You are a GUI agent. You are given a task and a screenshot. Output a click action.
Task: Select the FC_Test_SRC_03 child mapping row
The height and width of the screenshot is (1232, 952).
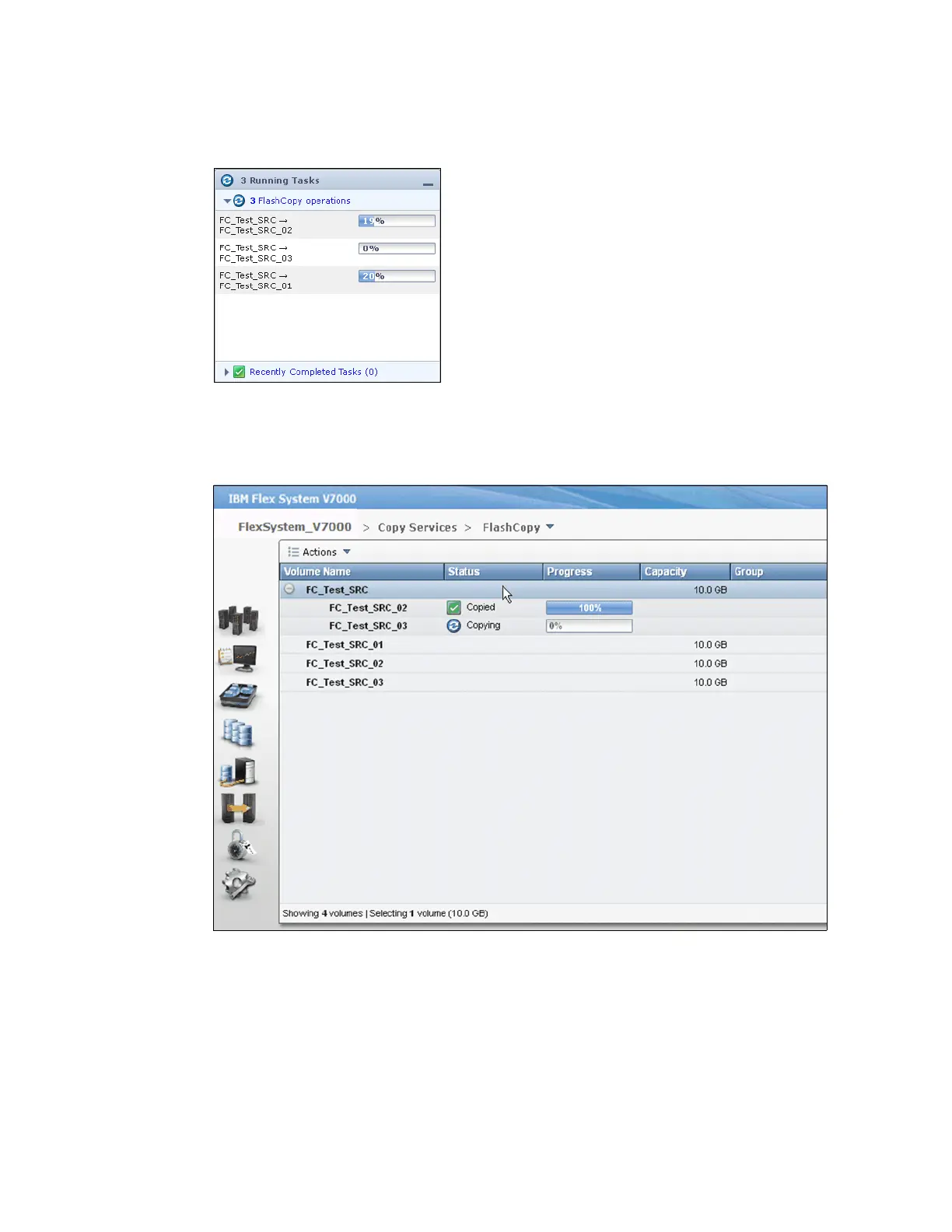(x=553, y=625)
